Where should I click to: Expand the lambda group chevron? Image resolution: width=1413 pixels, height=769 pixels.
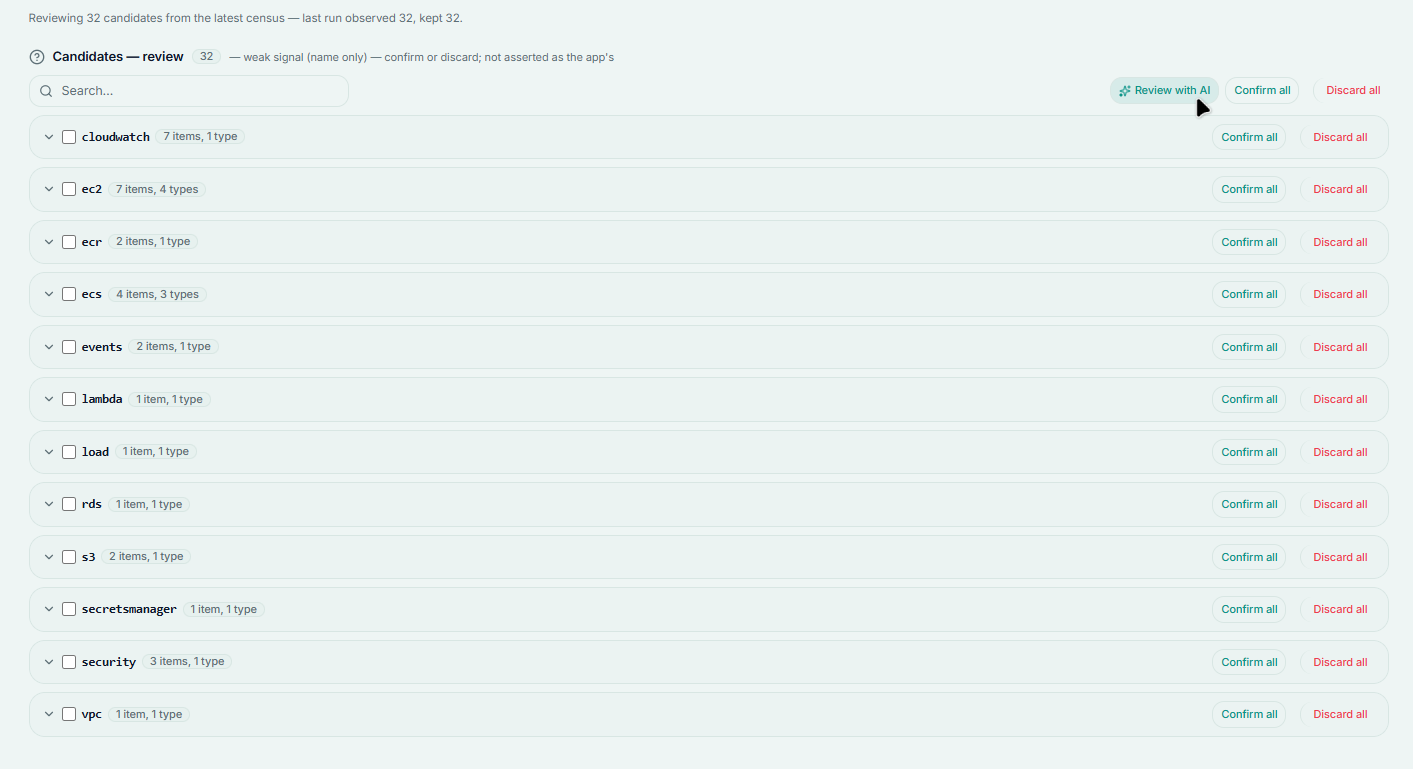(49, 399)
